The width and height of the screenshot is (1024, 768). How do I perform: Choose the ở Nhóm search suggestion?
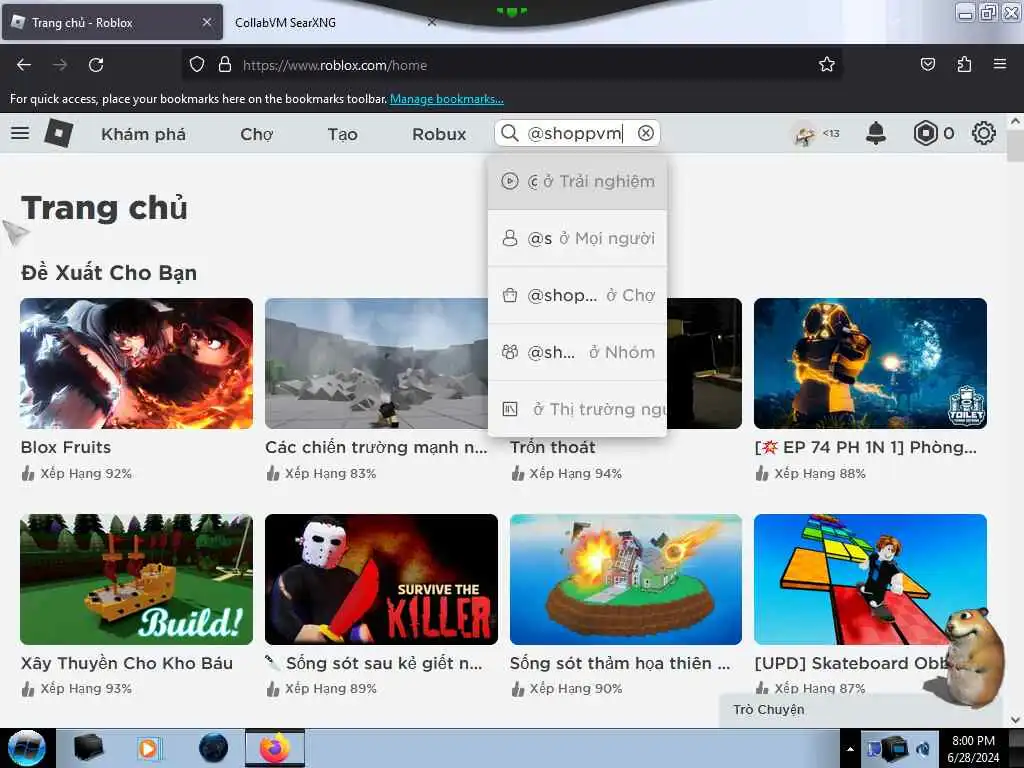[577, 352]
